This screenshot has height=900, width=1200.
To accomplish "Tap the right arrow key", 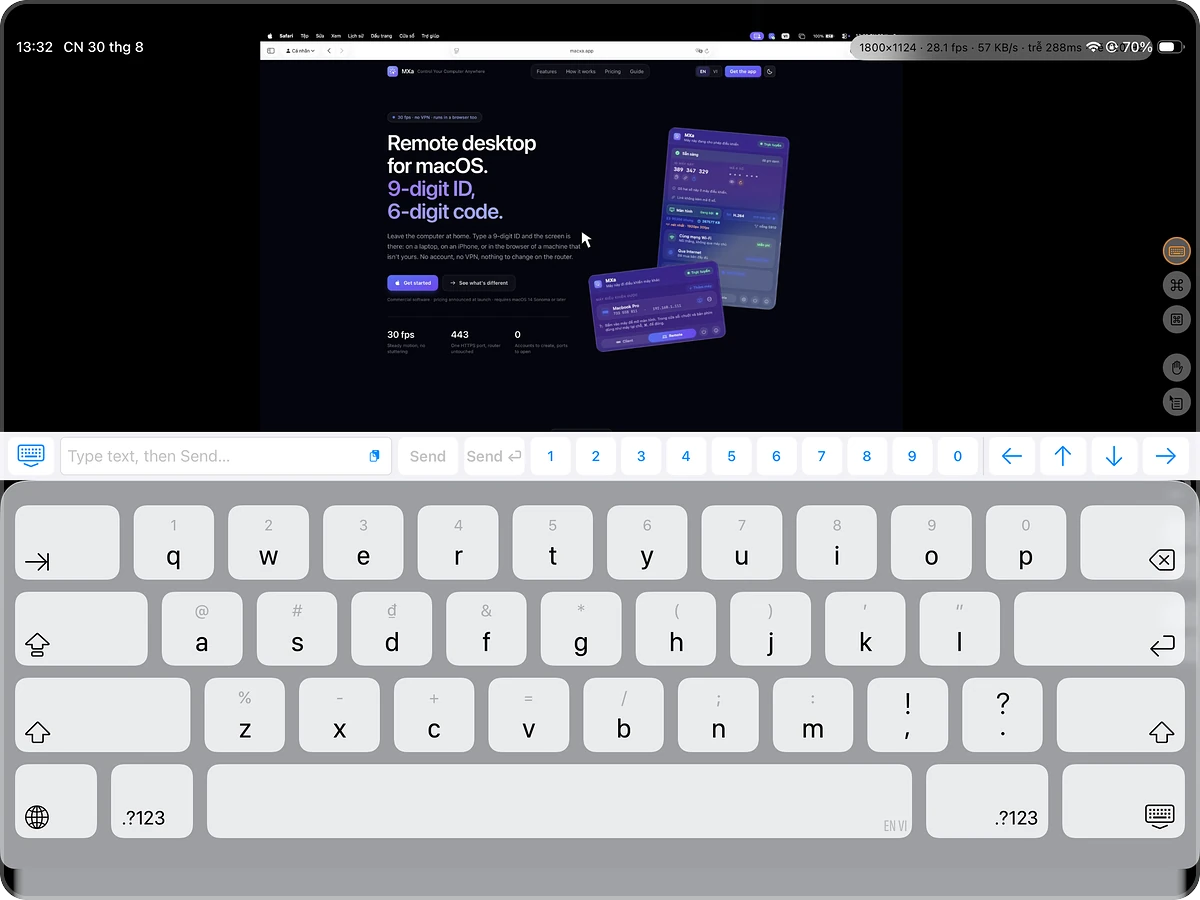I will [x=1165, y=456].
